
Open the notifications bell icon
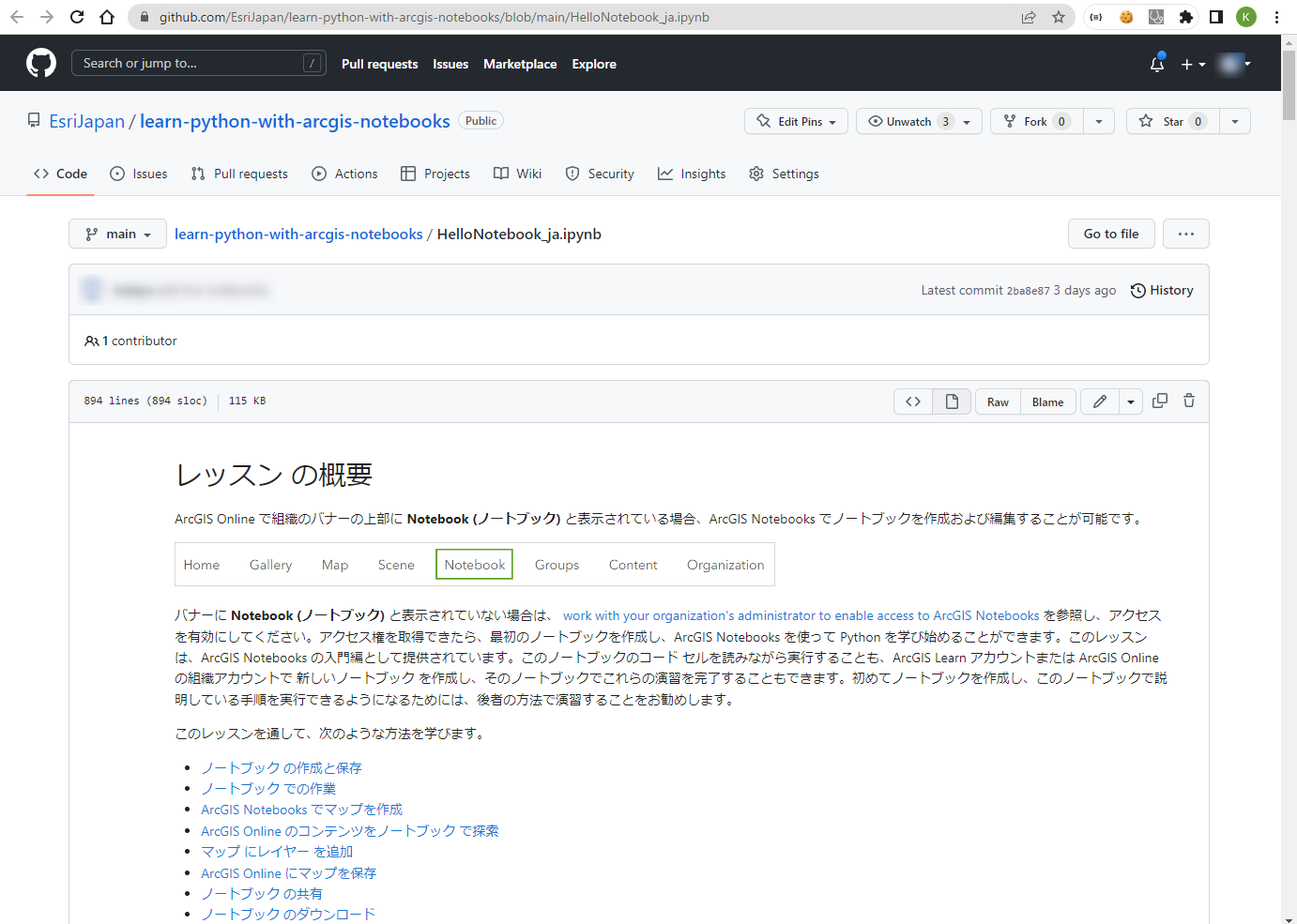coord(1156,64)
